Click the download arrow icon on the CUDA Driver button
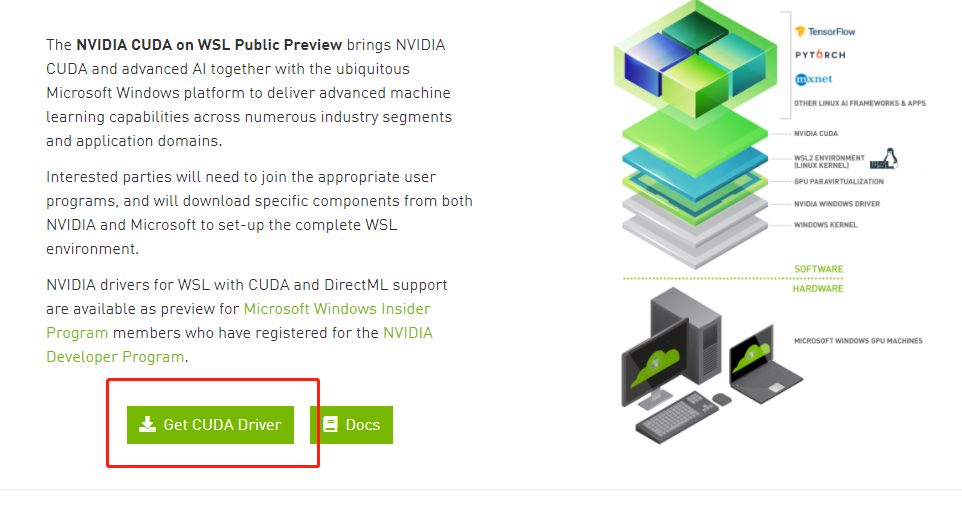 point(147,425)
